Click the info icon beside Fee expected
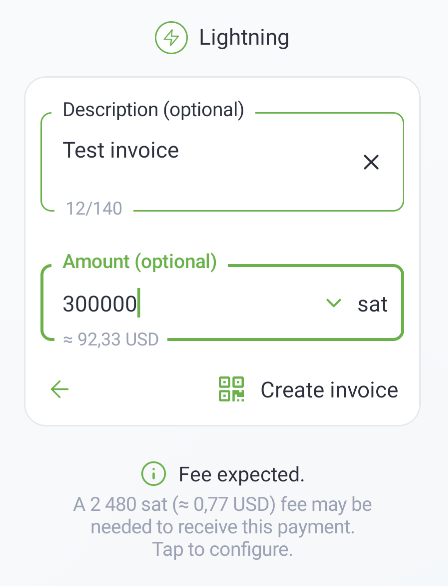Screen dimensions: 448x586 coord(153,474)
